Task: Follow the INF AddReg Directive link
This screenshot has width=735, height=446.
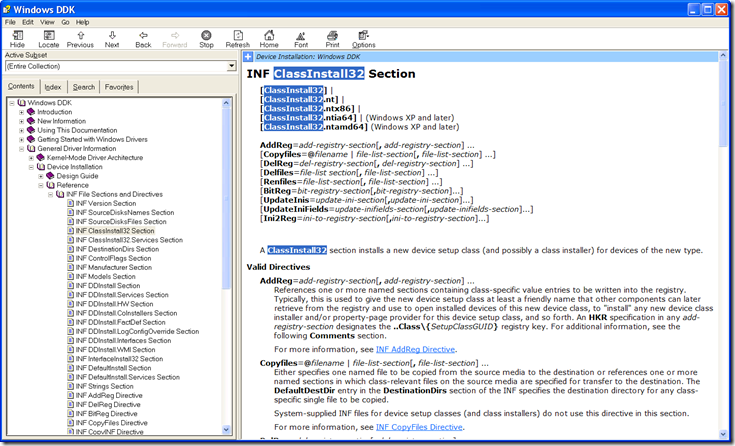Action: (x=415, y=349)
